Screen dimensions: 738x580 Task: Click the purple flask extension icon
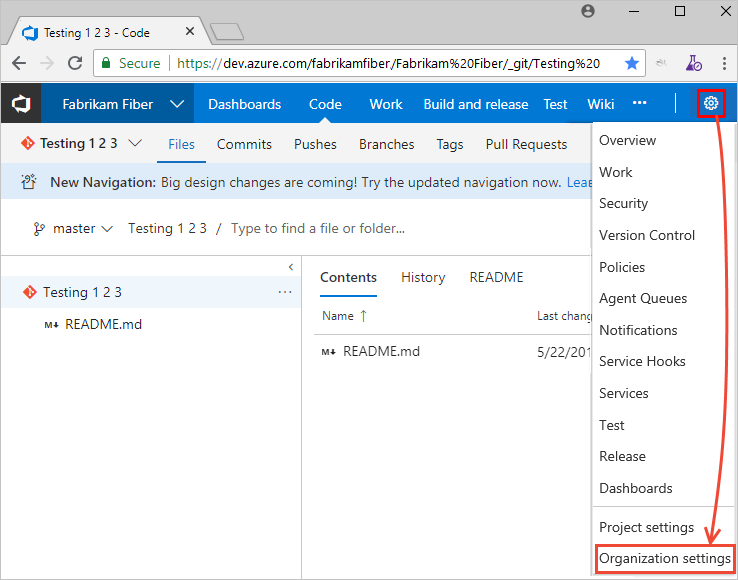(694, 63)
